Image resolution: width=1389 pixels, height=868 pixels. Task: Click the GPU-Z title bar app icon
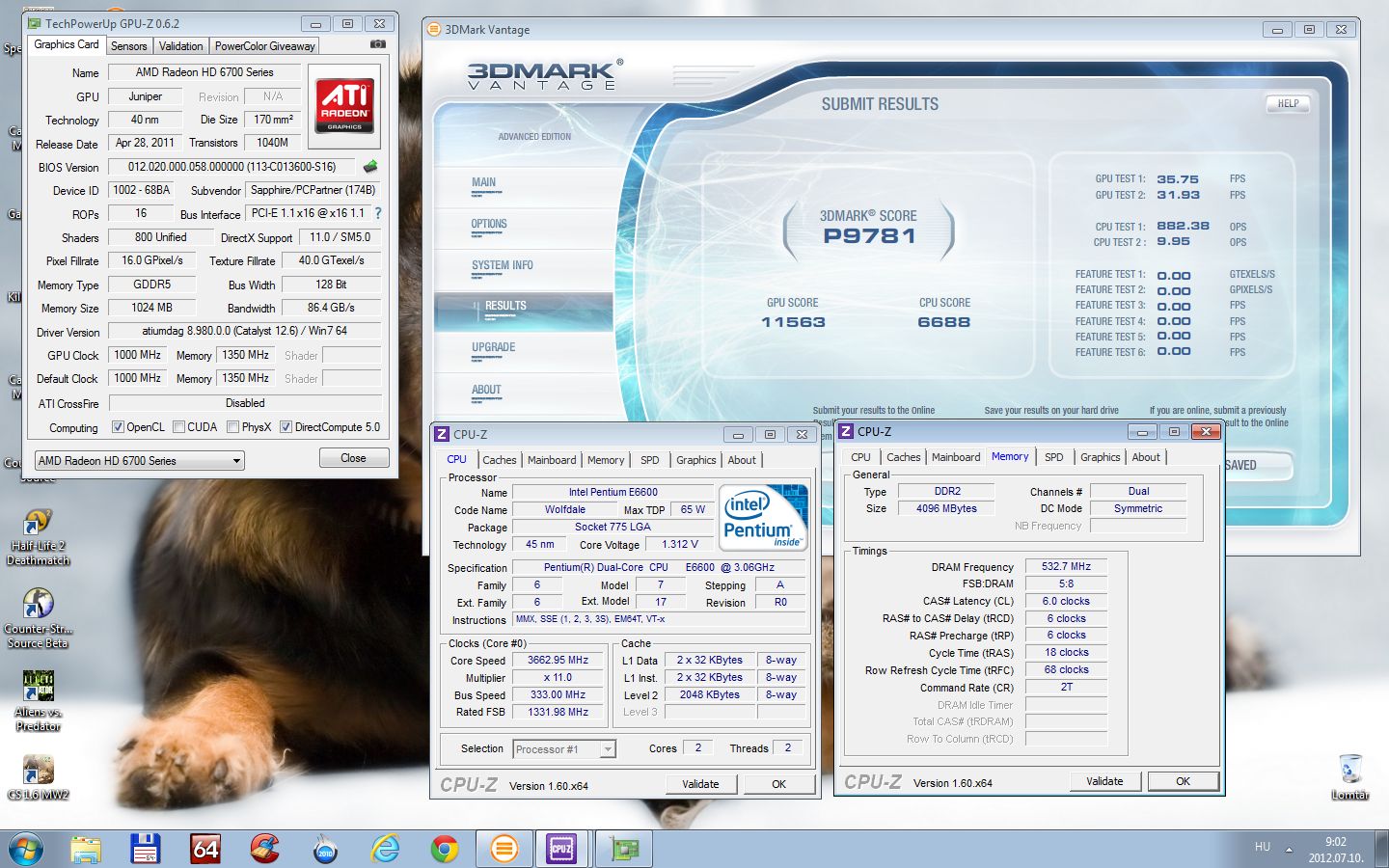[x=35, y=23]
